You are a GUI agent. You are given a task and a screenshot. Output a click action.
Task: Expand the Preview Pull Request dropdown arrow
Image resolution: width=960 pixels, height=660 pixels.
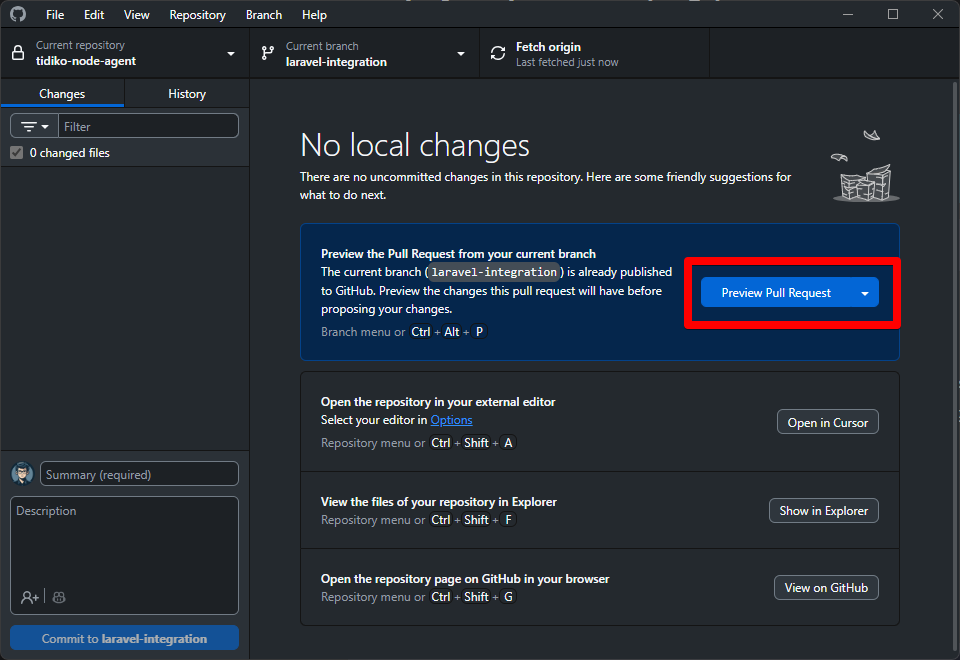click(x=863, y=292)
